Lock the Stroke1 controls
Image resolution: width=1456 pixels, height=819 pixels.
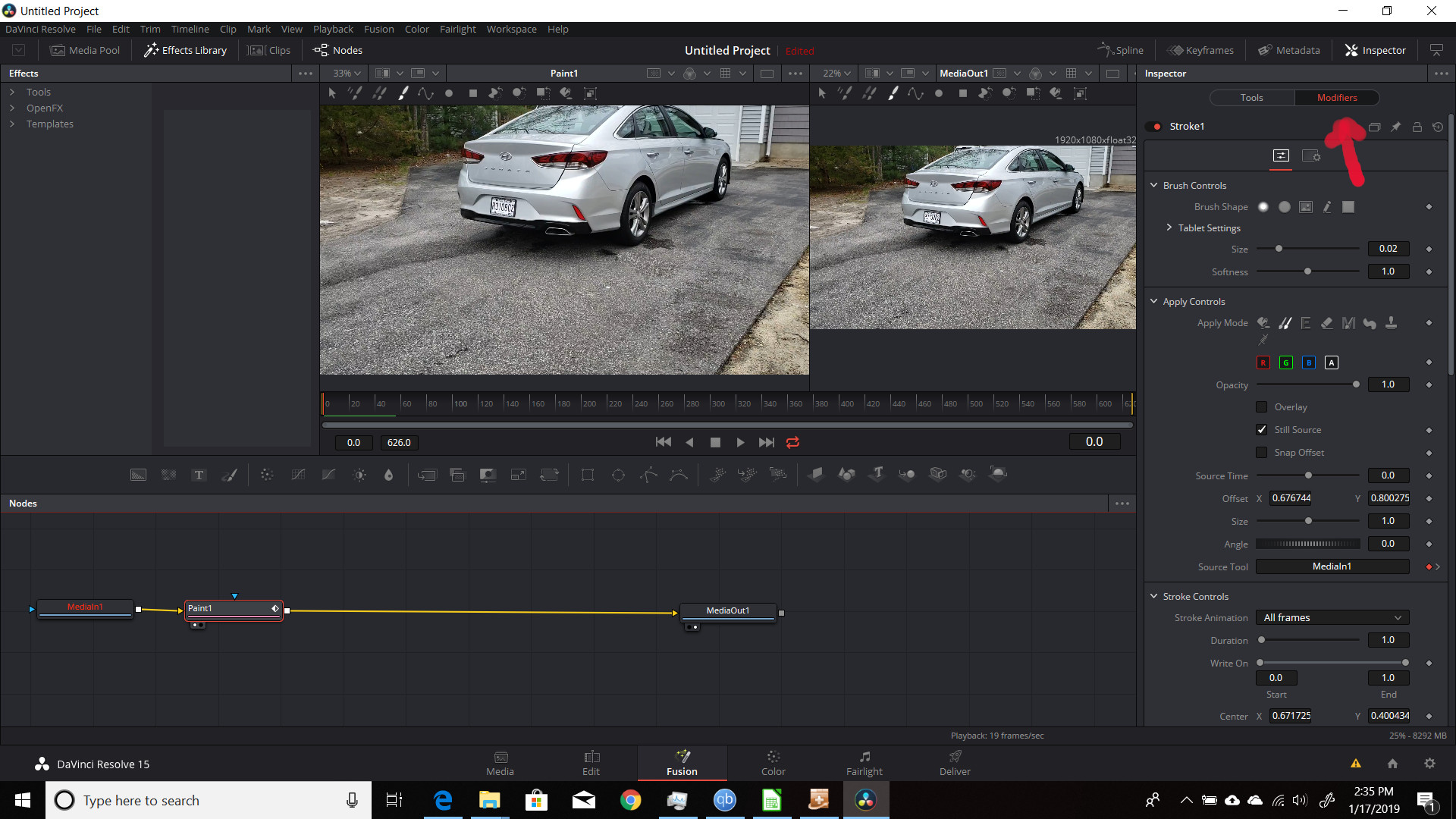(x=1417, y=127)
